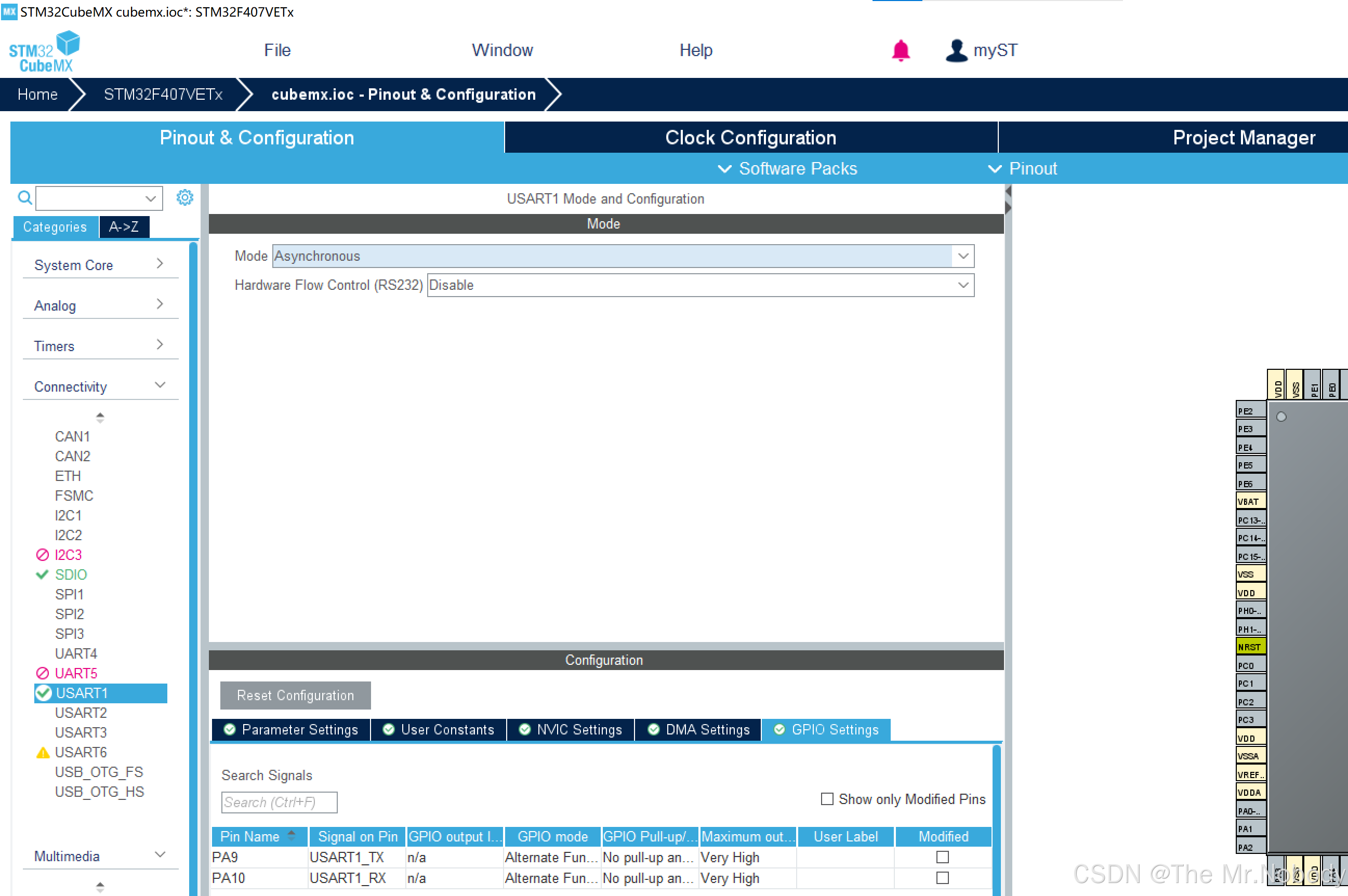
Task: Open the NVIC Settings tab
Action: click(x=571, y=730)
